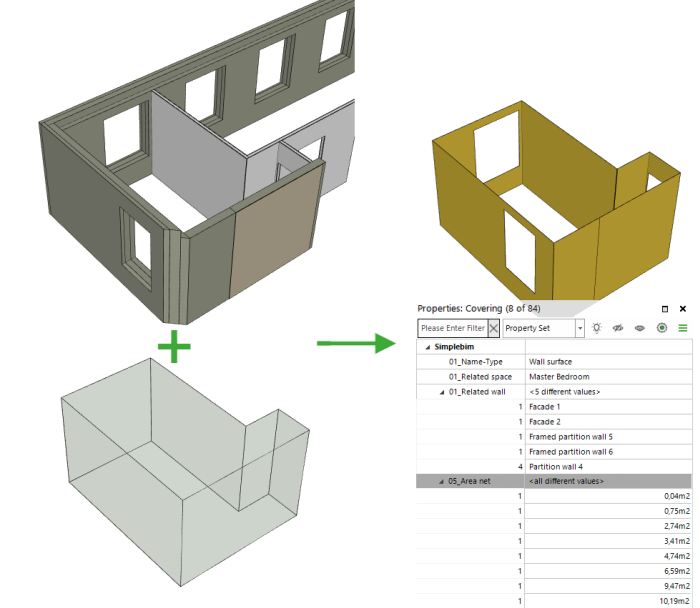Select the 4,74m2 area value
The image size is (700, 608).
click(x=677, y=556)
